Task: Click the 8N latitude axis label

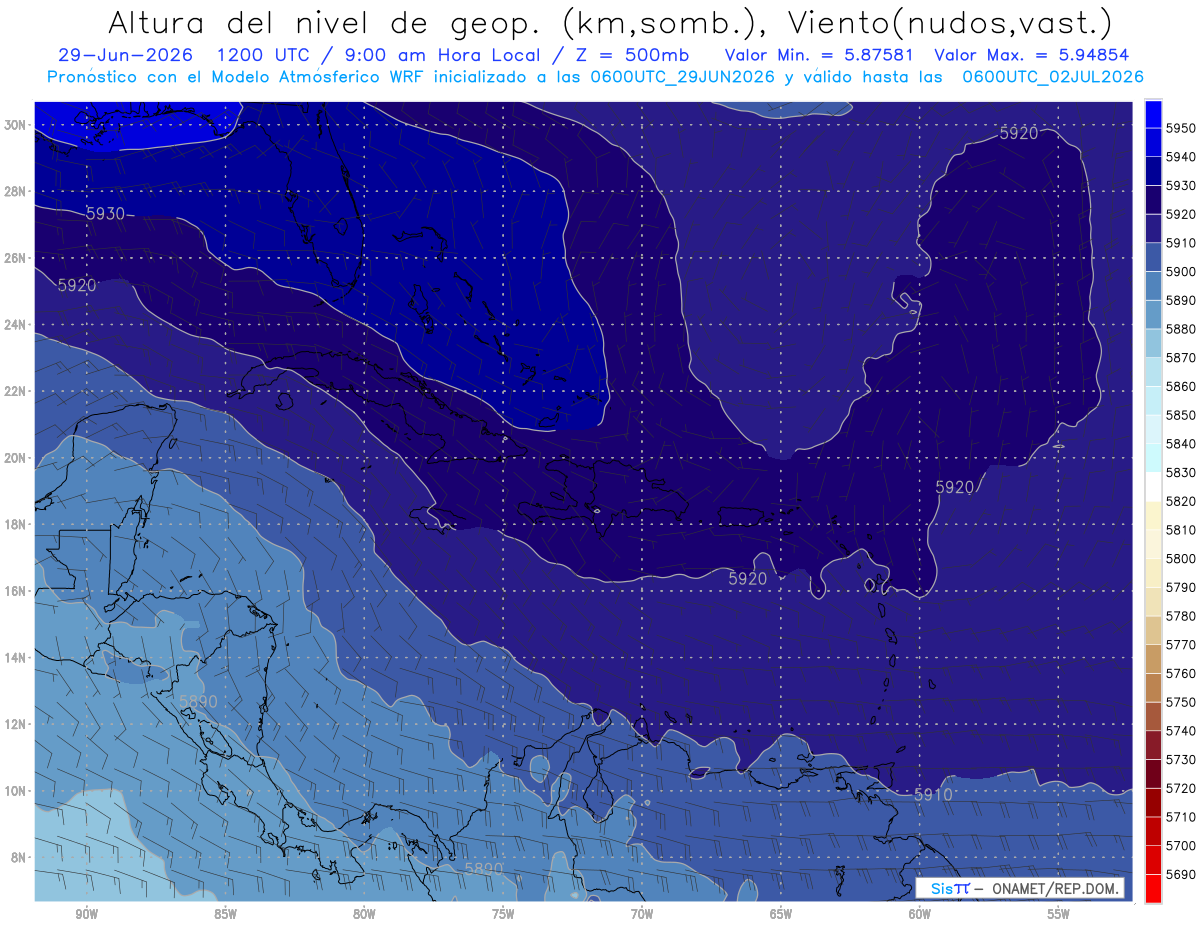Action: 18,857
